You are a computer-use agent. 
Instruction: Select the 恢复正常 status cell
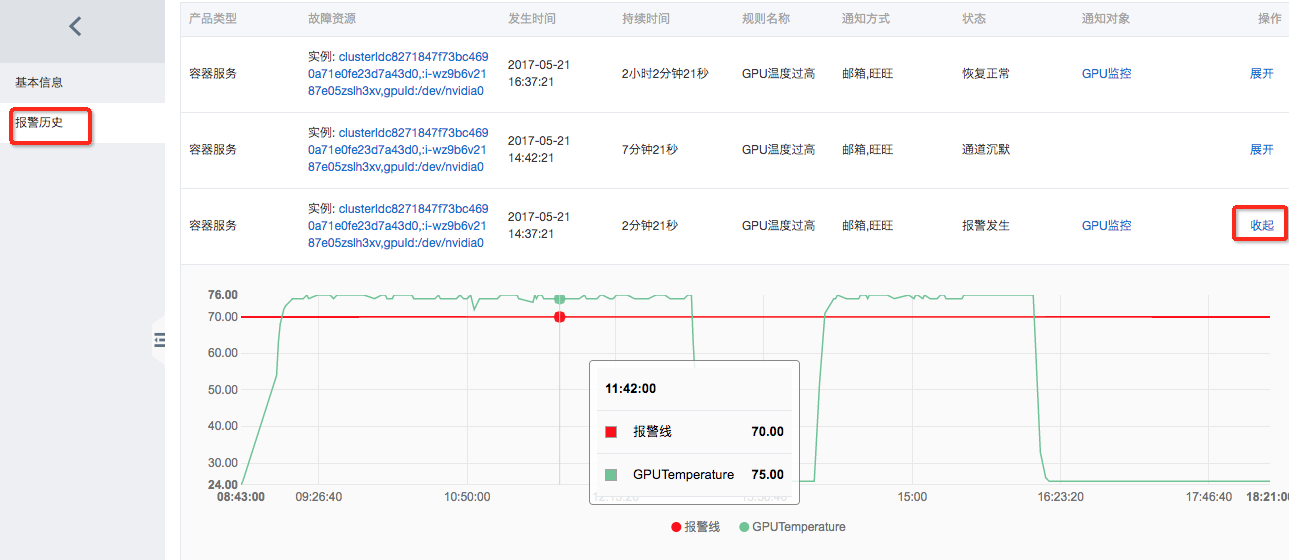(986, 74)
